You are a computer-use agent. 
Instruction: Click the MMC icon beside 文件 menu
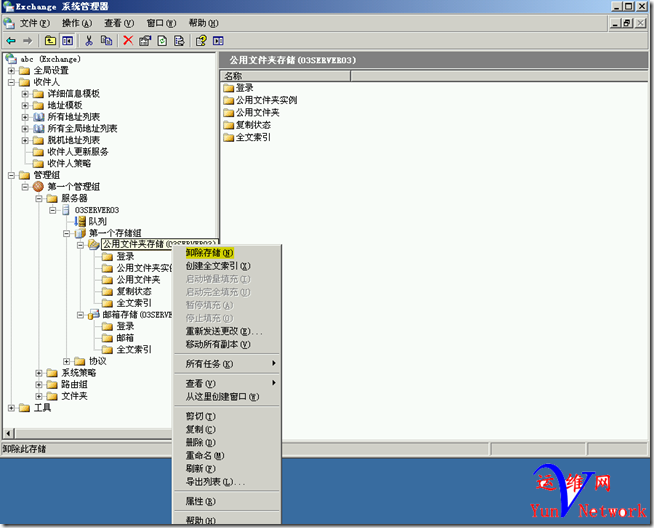(x=9, y=23)
